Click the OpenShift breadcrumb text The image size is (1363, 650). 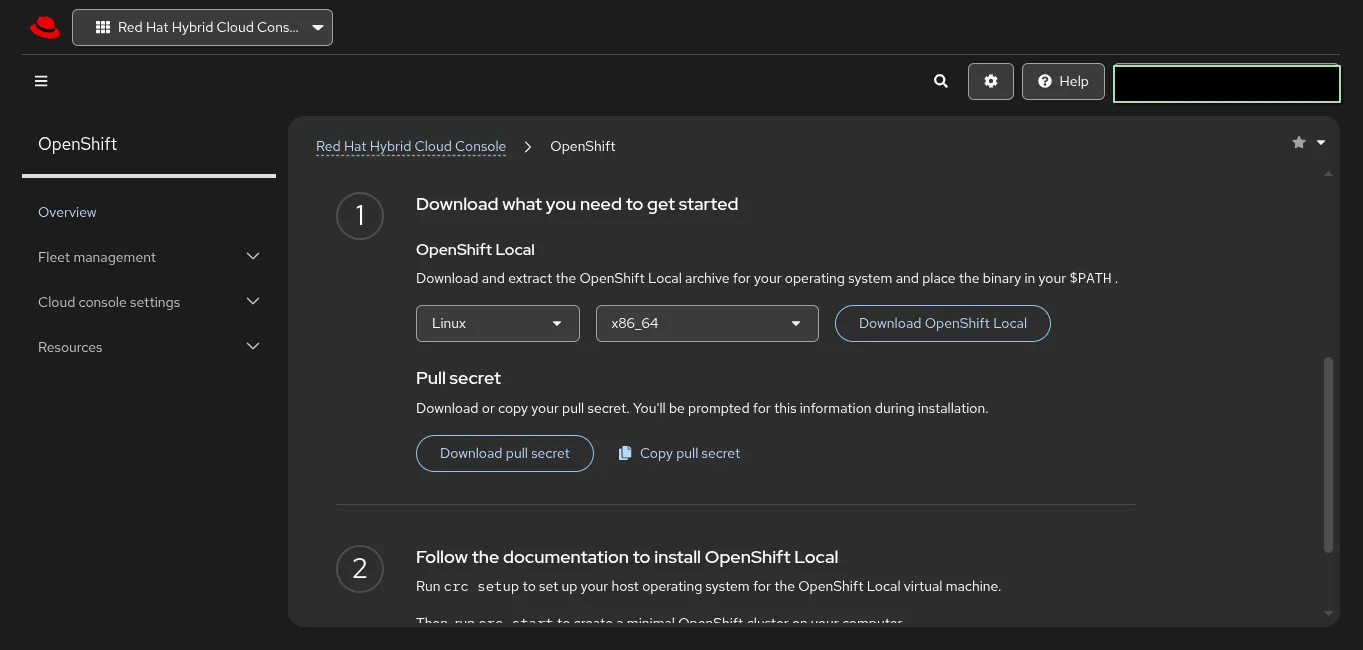pos(583,146)
